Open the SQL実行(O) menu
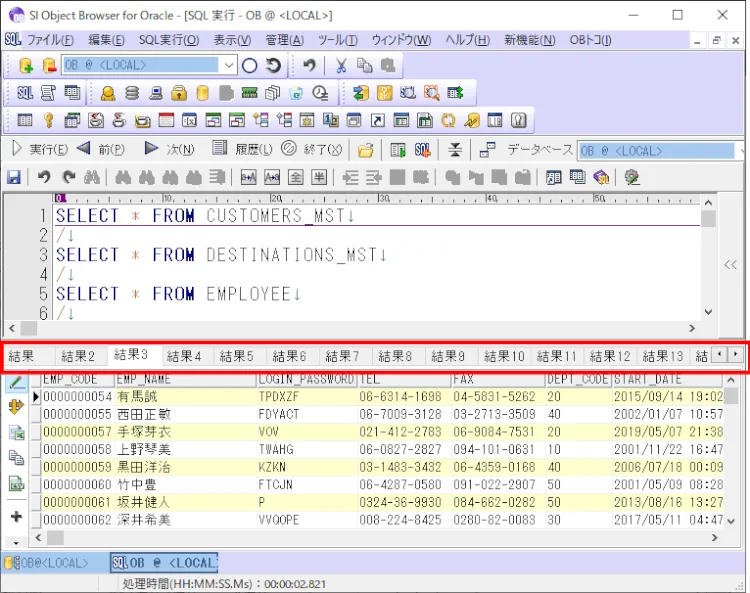Screen dimensions: 750x593 pos(169,40)
